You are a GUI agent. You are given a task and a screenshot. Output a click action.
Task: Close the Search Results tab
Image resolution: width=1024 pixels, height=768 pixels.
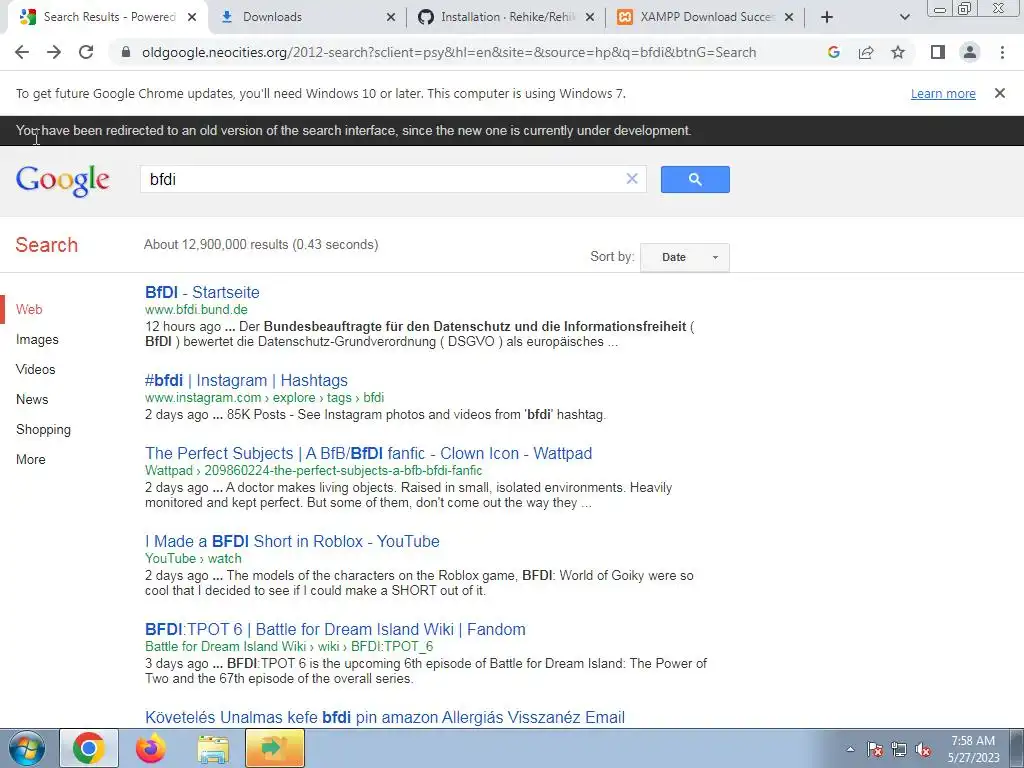click(192, 17)
